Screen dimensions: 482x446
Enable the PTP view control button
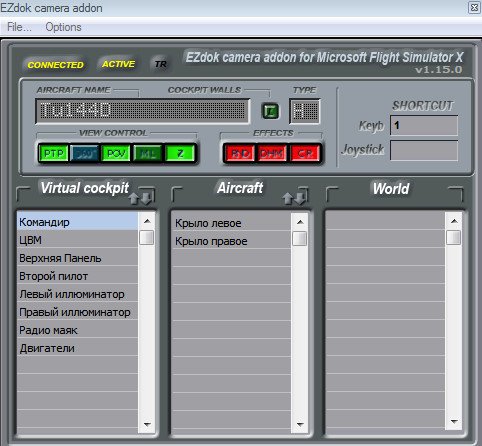(x=54, y=153)
